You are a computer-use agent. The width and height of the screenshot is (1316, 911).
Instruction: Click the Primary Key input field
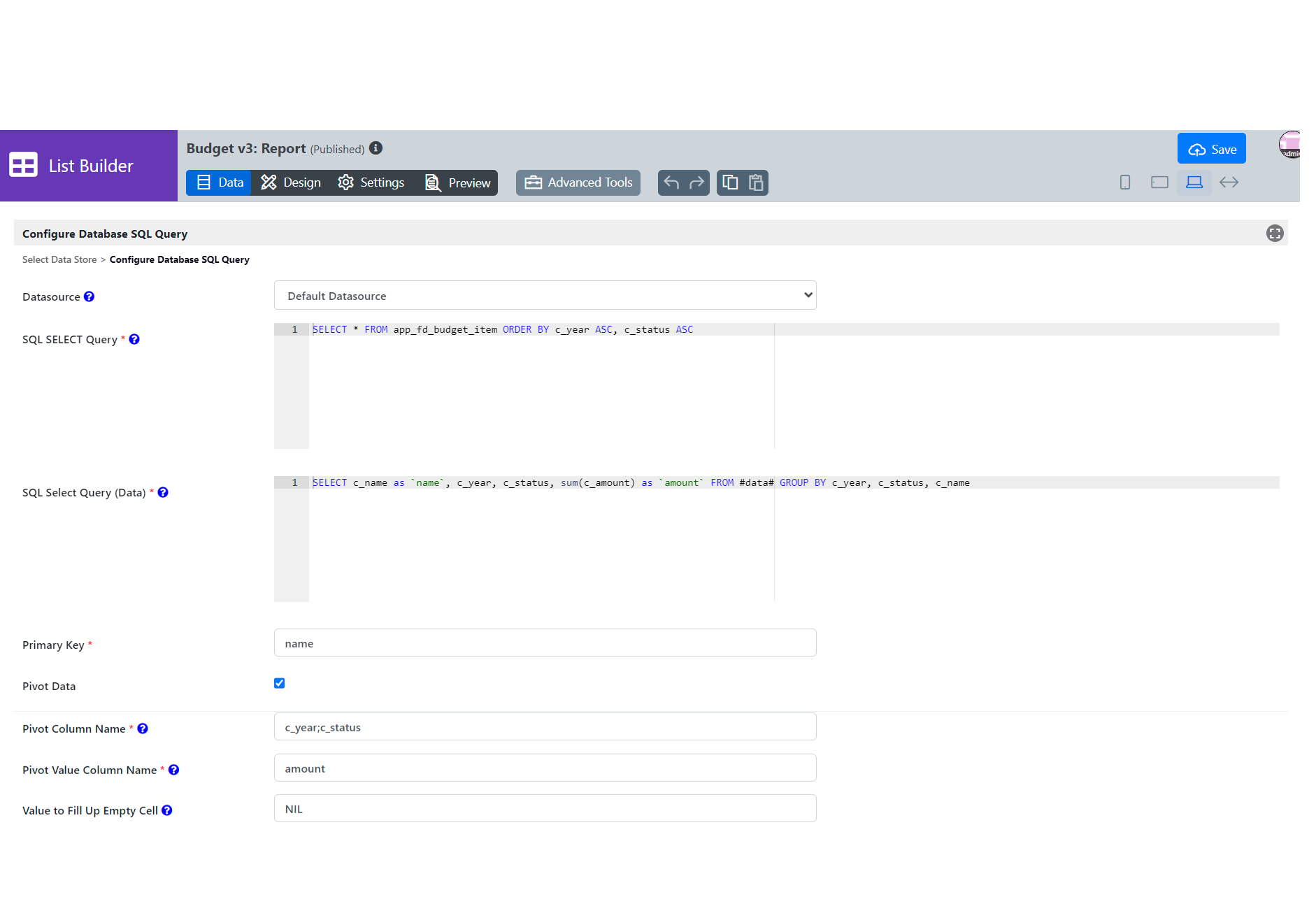point(545,643)
